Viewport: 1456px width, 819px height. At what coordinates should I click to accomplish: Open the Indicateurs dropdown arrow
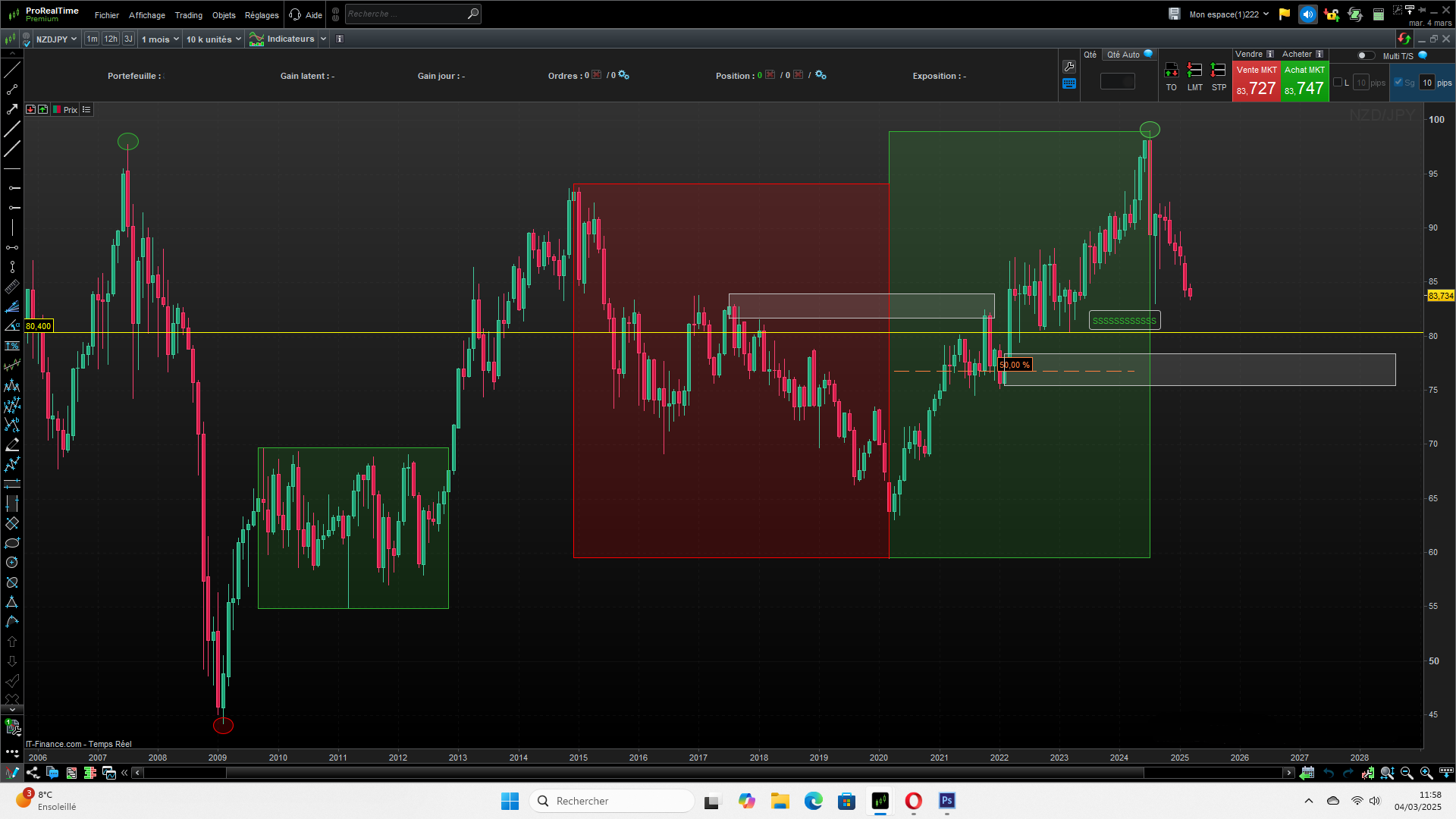[323, 39]
